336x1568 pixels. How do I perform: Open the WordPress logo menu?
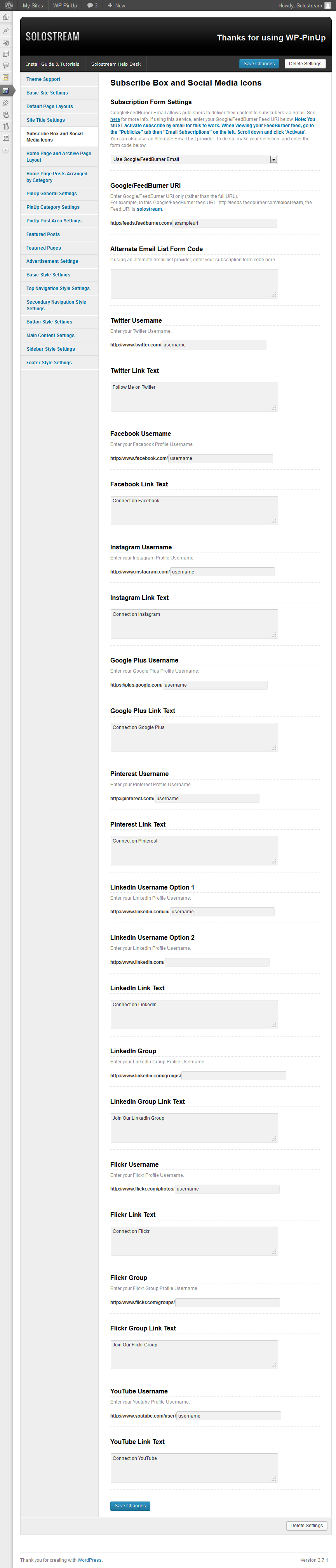9,5
